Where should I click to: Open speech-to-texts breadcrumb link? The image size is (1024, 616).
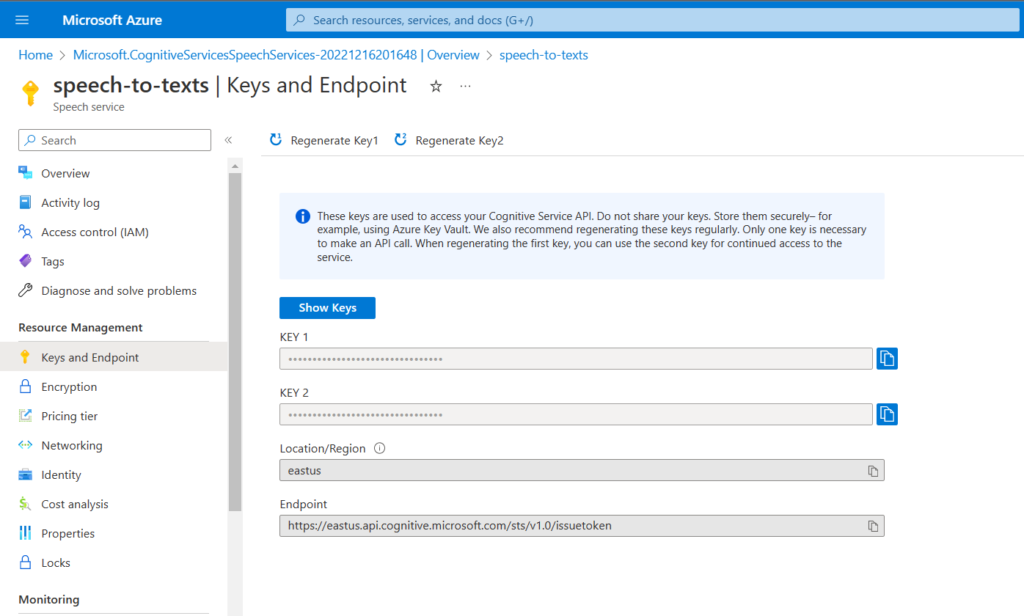[x=543, y=55]
